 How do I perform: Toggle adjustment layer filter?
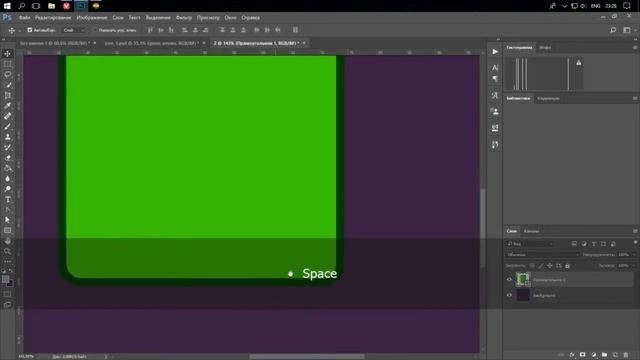584,244
